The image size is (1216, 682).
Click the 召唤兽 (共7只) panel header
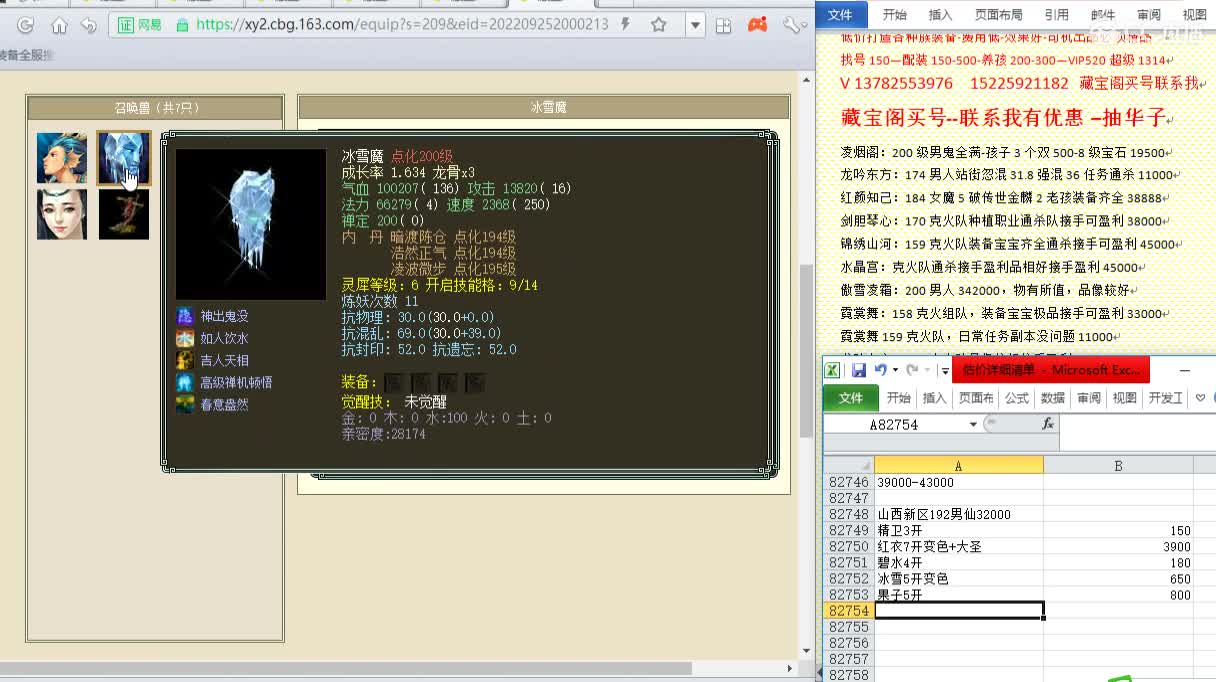pyautogui.click(x=156, y=107)
